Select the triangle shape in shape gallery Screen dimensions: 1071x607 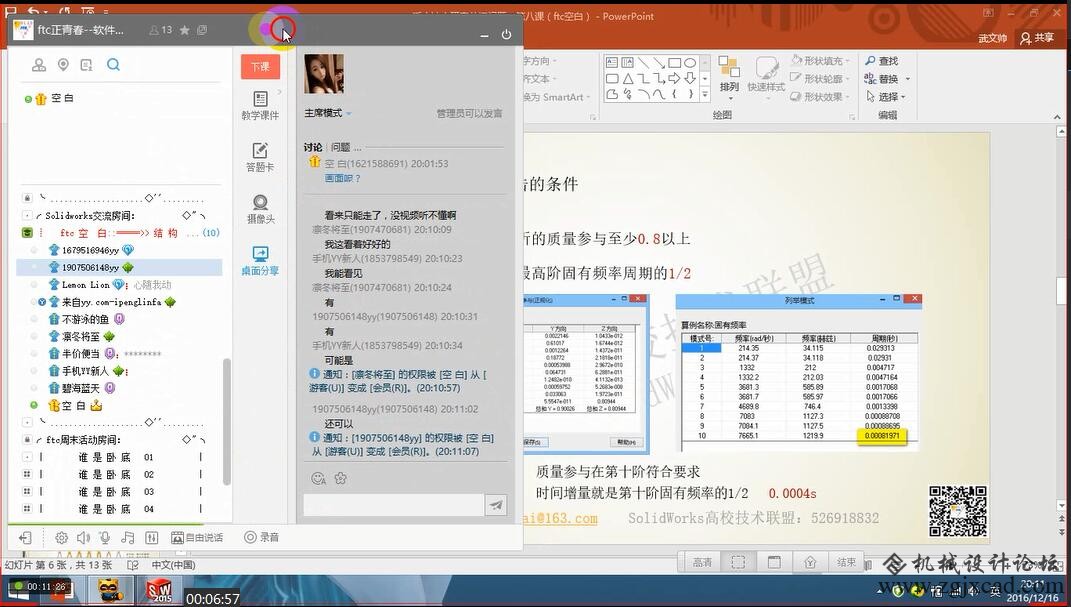[x=627, y=79]
